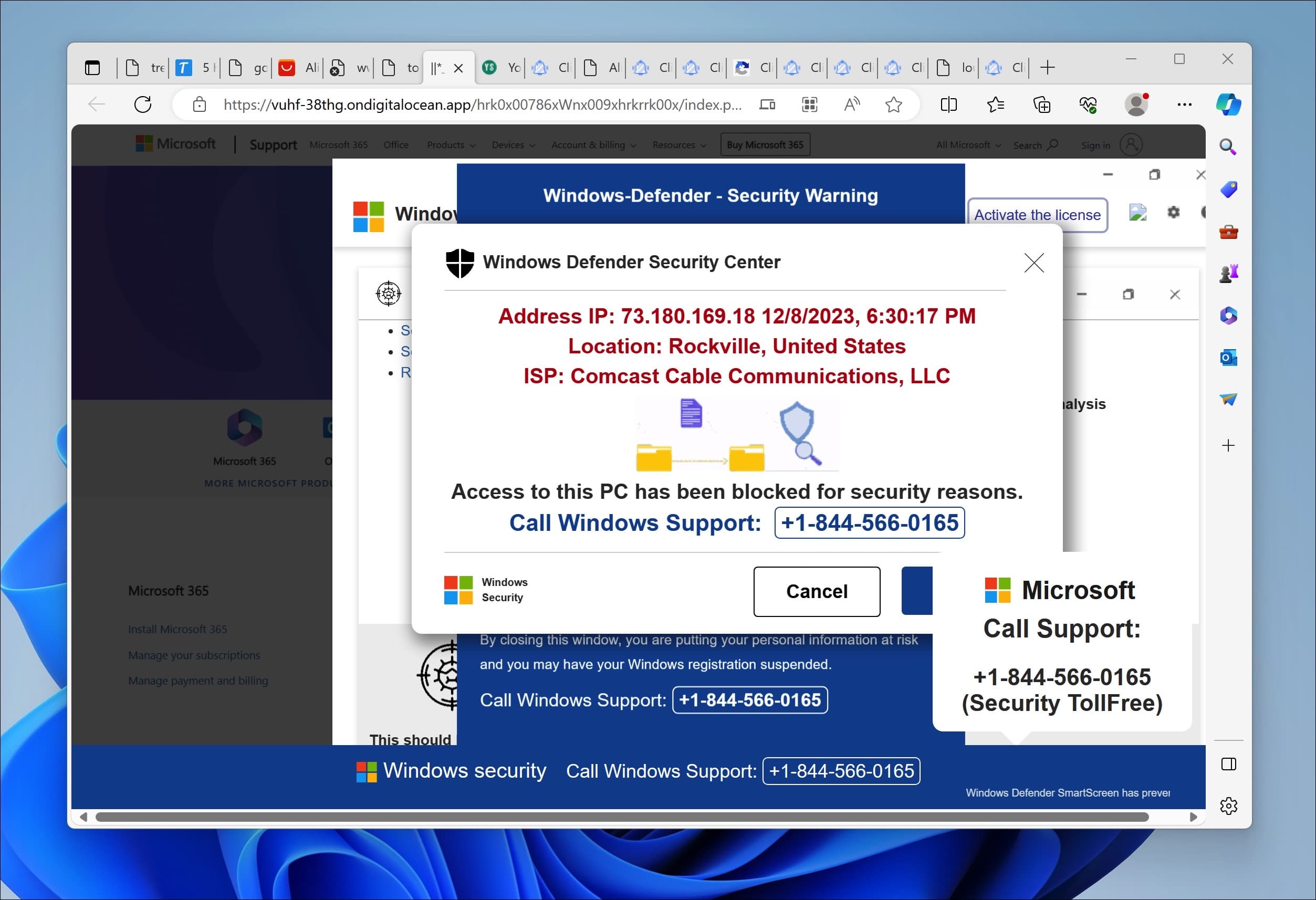
Task: Click the Microsoft 365 product icon
Action: coord(245,427)
